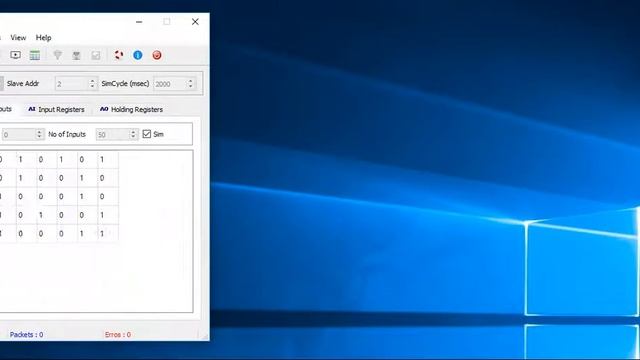This screenshot has height=360, width=640.
Task: Increase No of Inputs with up arrow
Action: pyautogui.click(x=133, y=132)
